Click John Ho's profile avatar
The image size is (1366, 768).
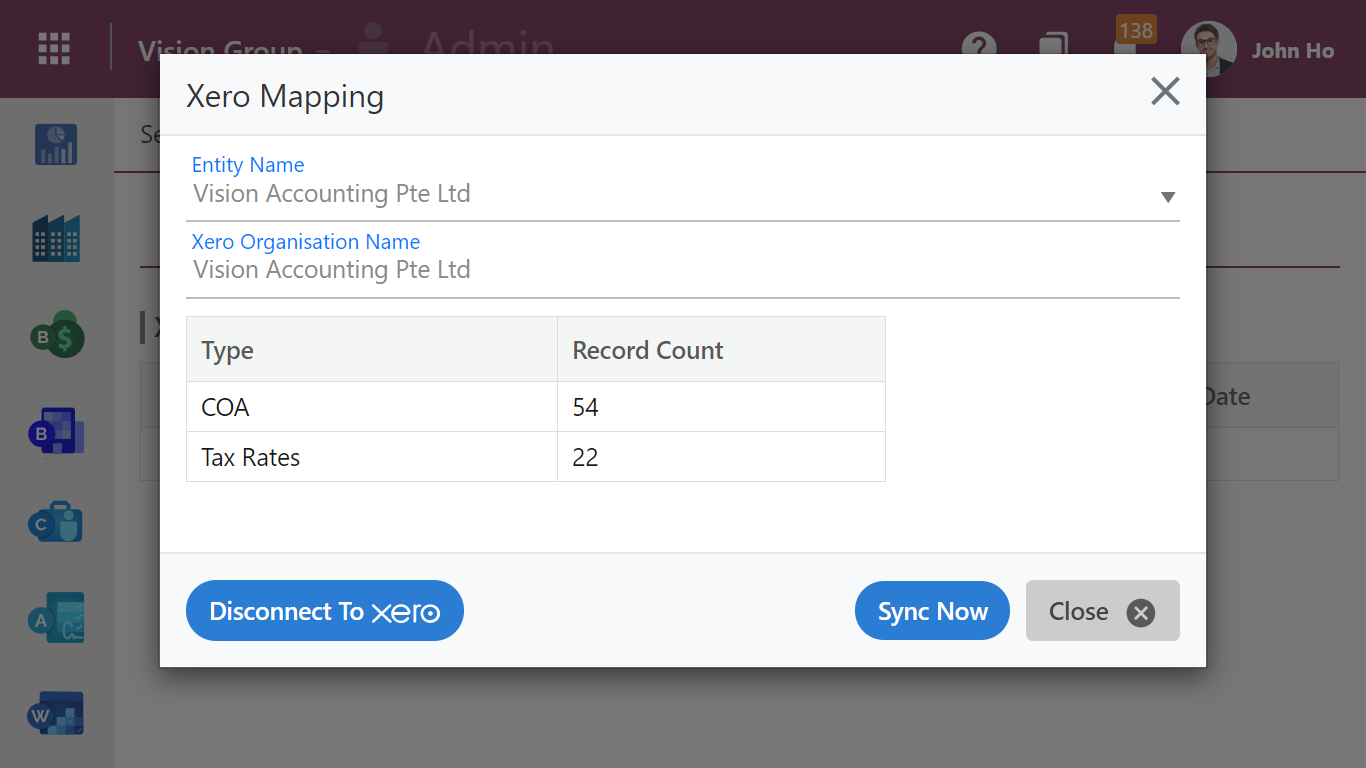point(1209,49)
